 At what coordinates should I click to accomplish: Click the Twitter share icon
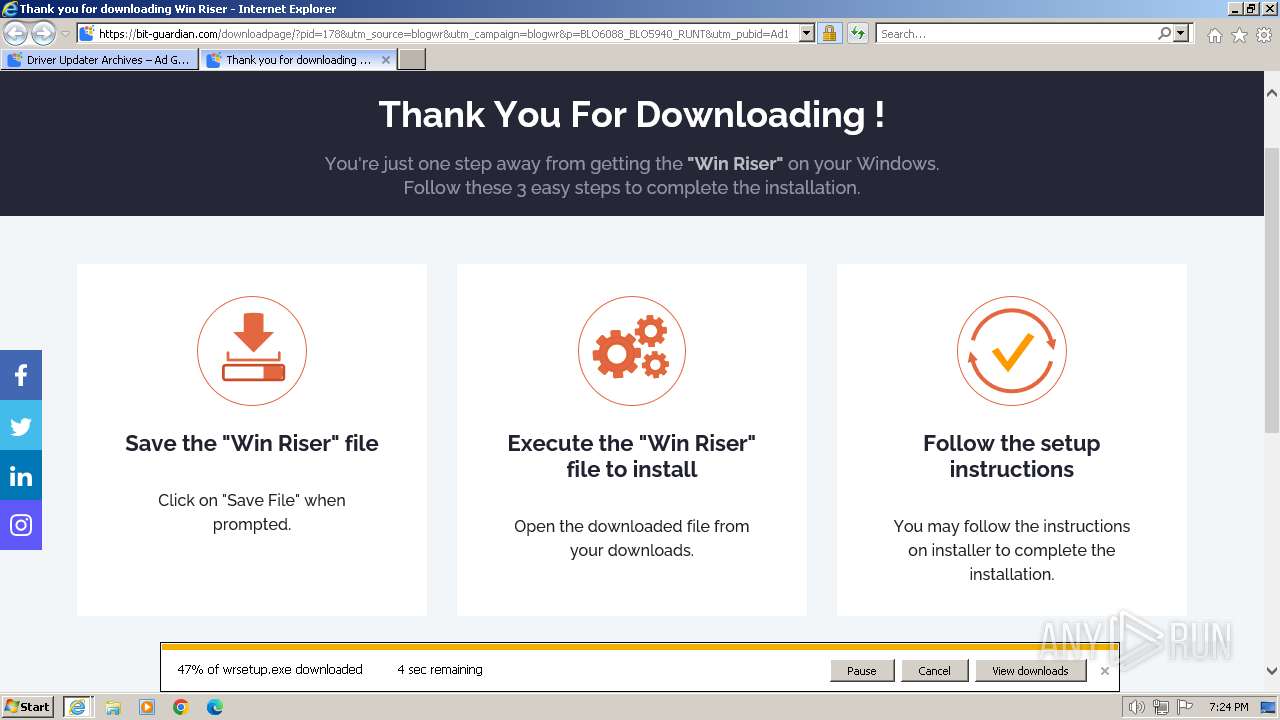pos(21,425)
